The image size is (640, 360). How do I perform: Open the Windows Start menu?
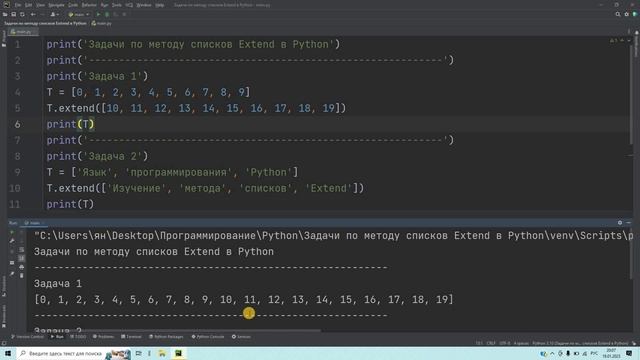(x=8, y=353)
